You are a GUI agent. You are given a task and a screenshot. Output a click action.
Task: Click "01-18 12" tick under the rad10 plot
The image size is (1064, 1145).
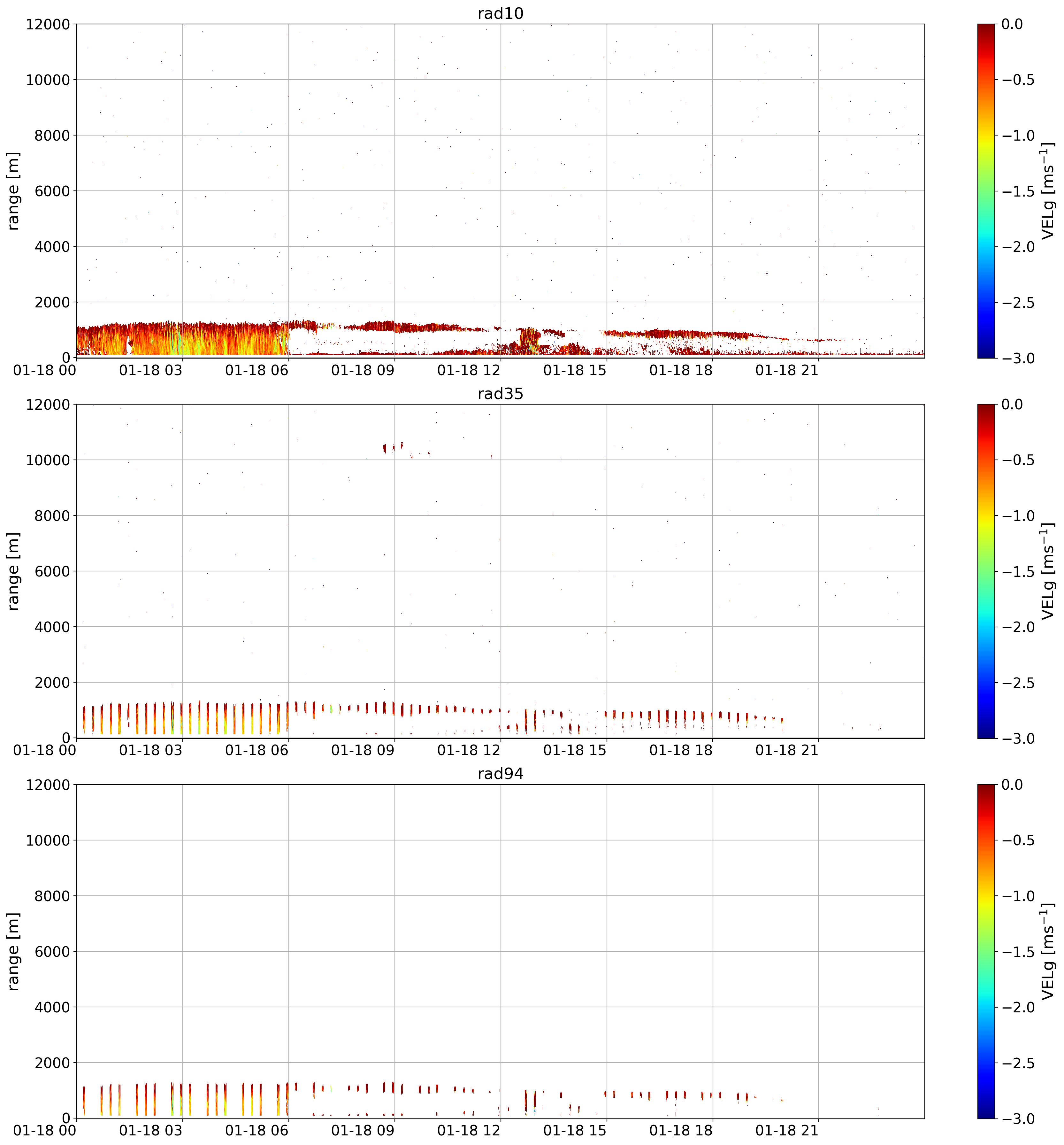(x=469, y=371)
